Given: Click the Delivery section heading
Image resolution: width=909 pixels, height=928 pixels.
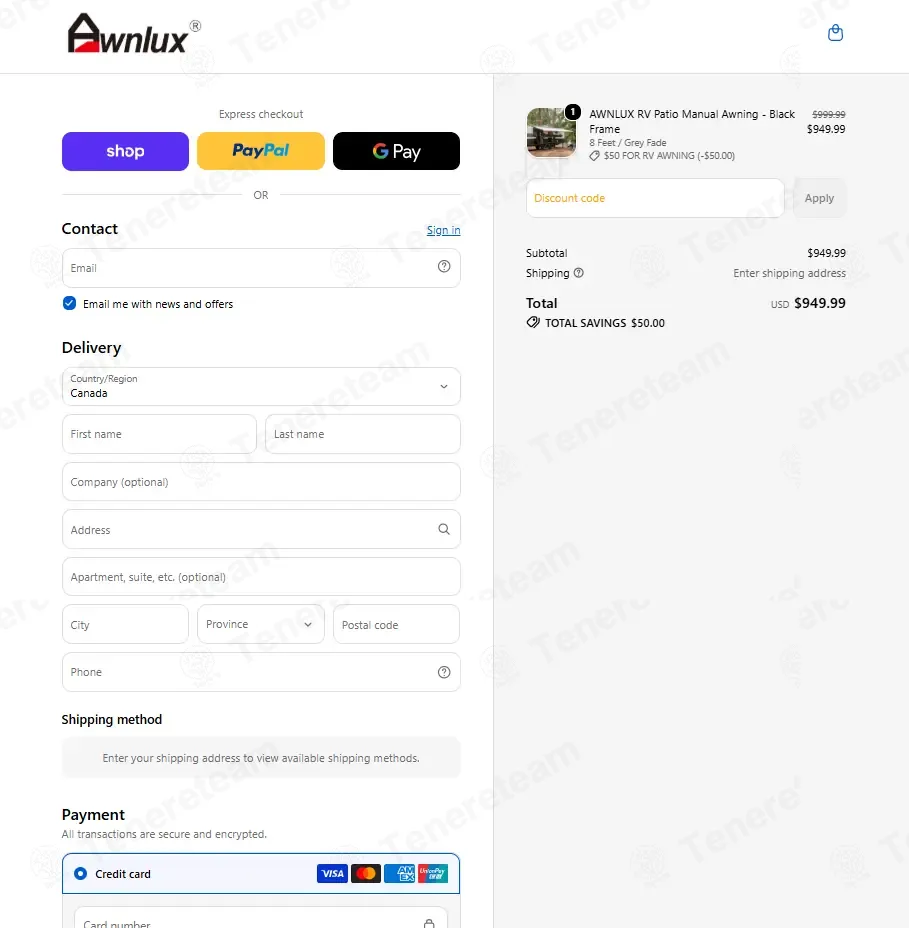Looking at the screenshot, I should point(92,347).
